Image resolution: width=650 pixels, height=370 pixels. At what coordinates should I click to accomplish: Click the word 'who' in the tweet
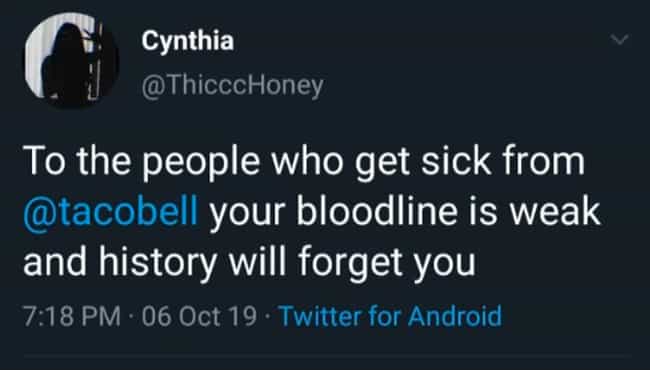click(x=308, y=161)
